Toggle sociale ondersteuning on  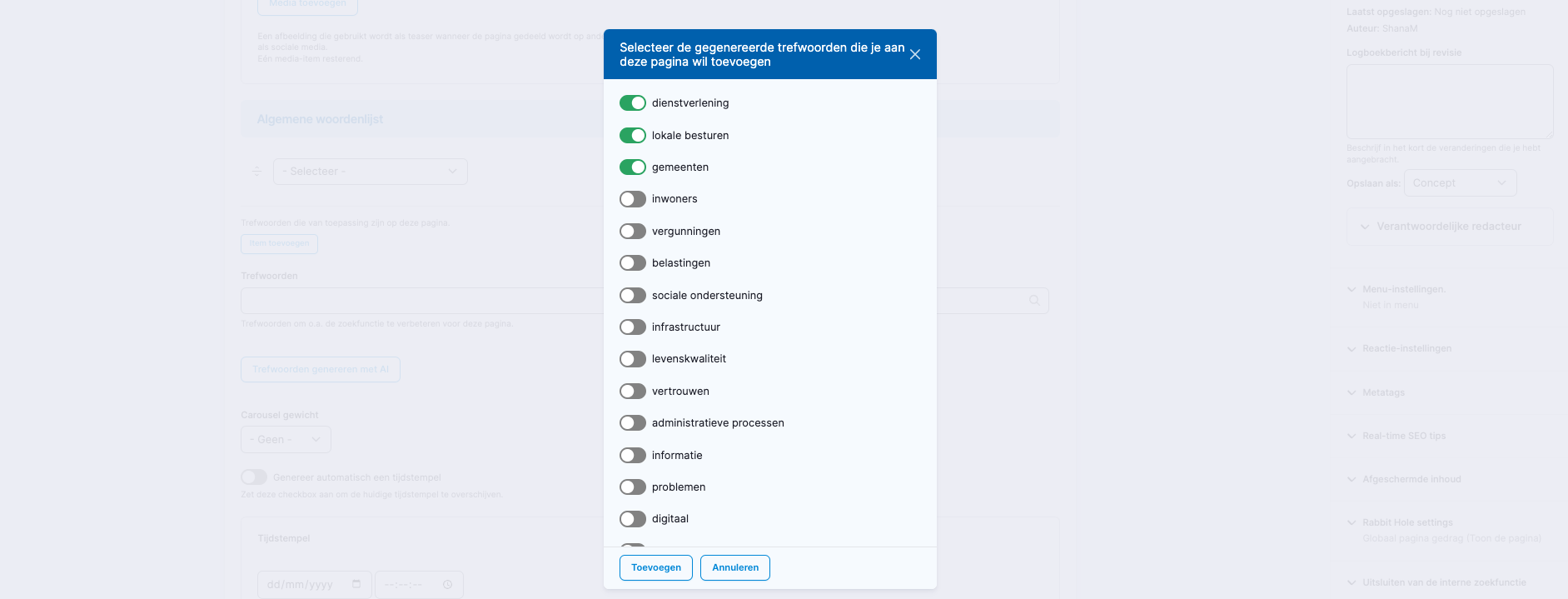[633, 295]
